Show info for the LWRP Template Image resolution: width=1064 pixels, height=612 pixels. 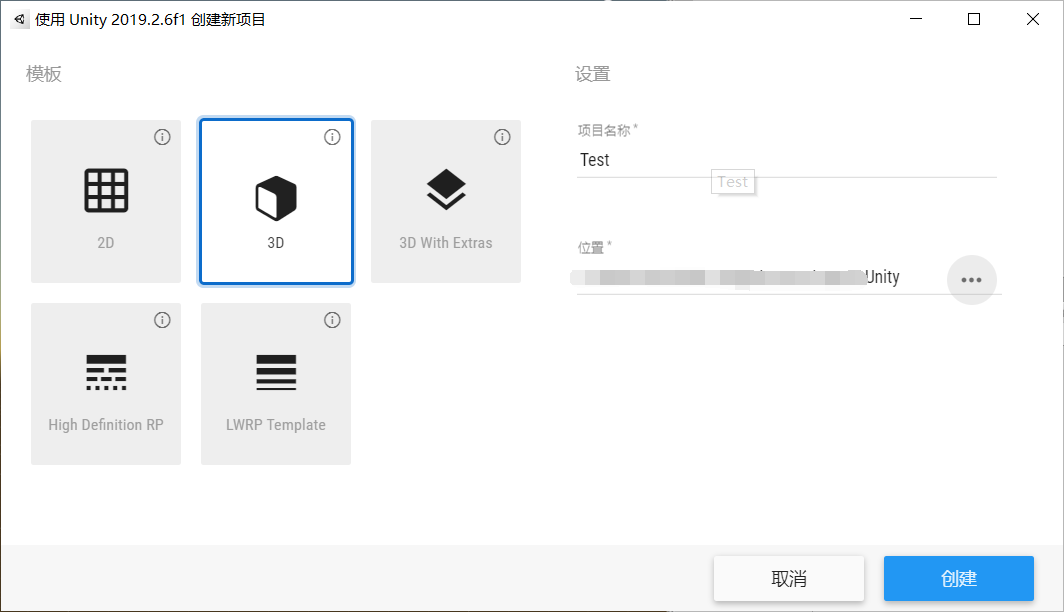332,320
